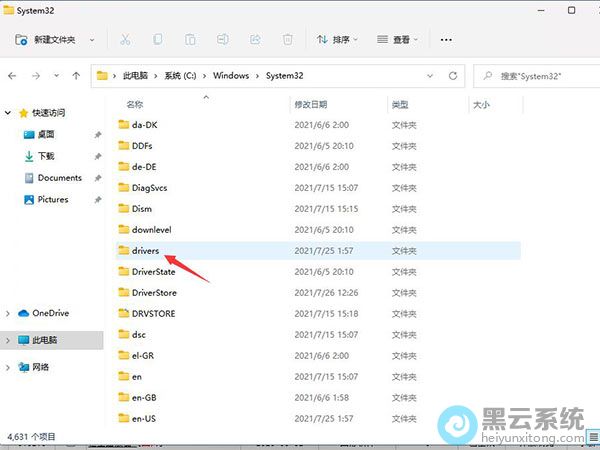Go up one folder with up arrow
Viewport: 600px width, 450px height.
76,75
